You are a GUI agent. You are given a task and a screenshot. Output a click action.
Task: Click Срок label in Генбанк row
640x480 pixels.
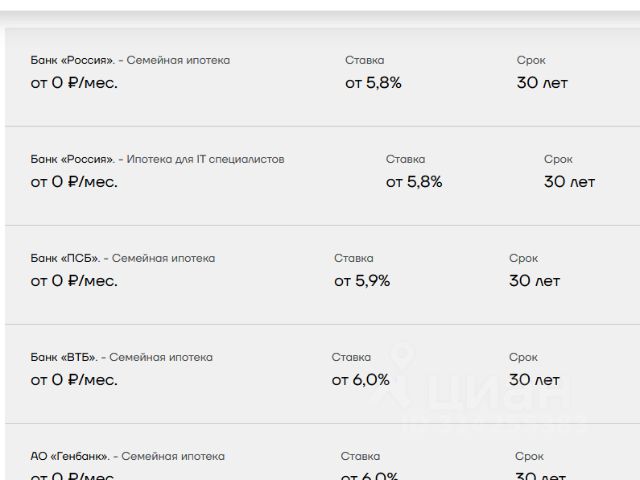529,456
